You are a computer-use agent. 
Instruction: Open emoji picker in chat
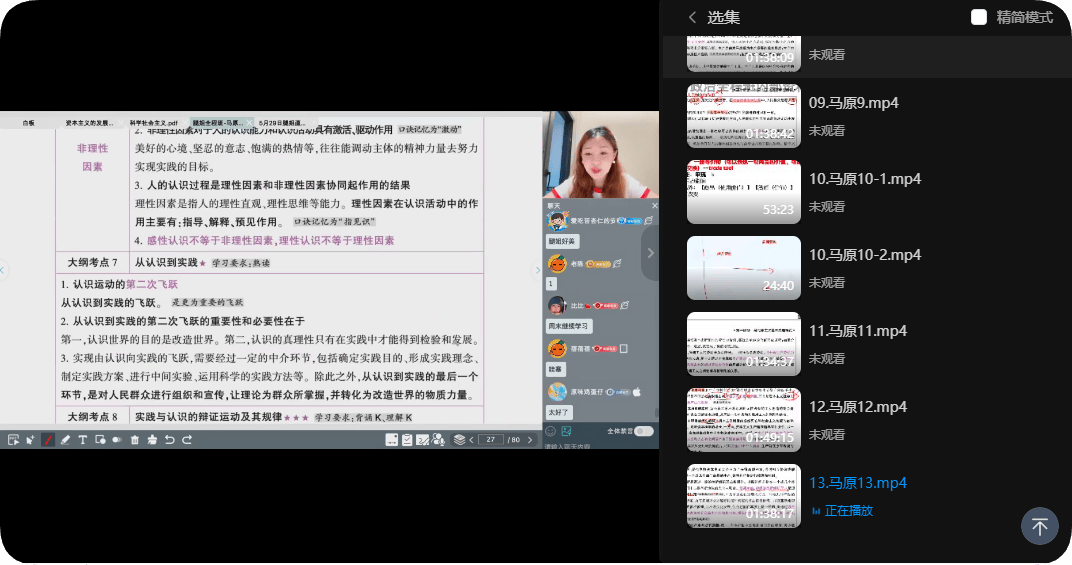coord(550,431)
